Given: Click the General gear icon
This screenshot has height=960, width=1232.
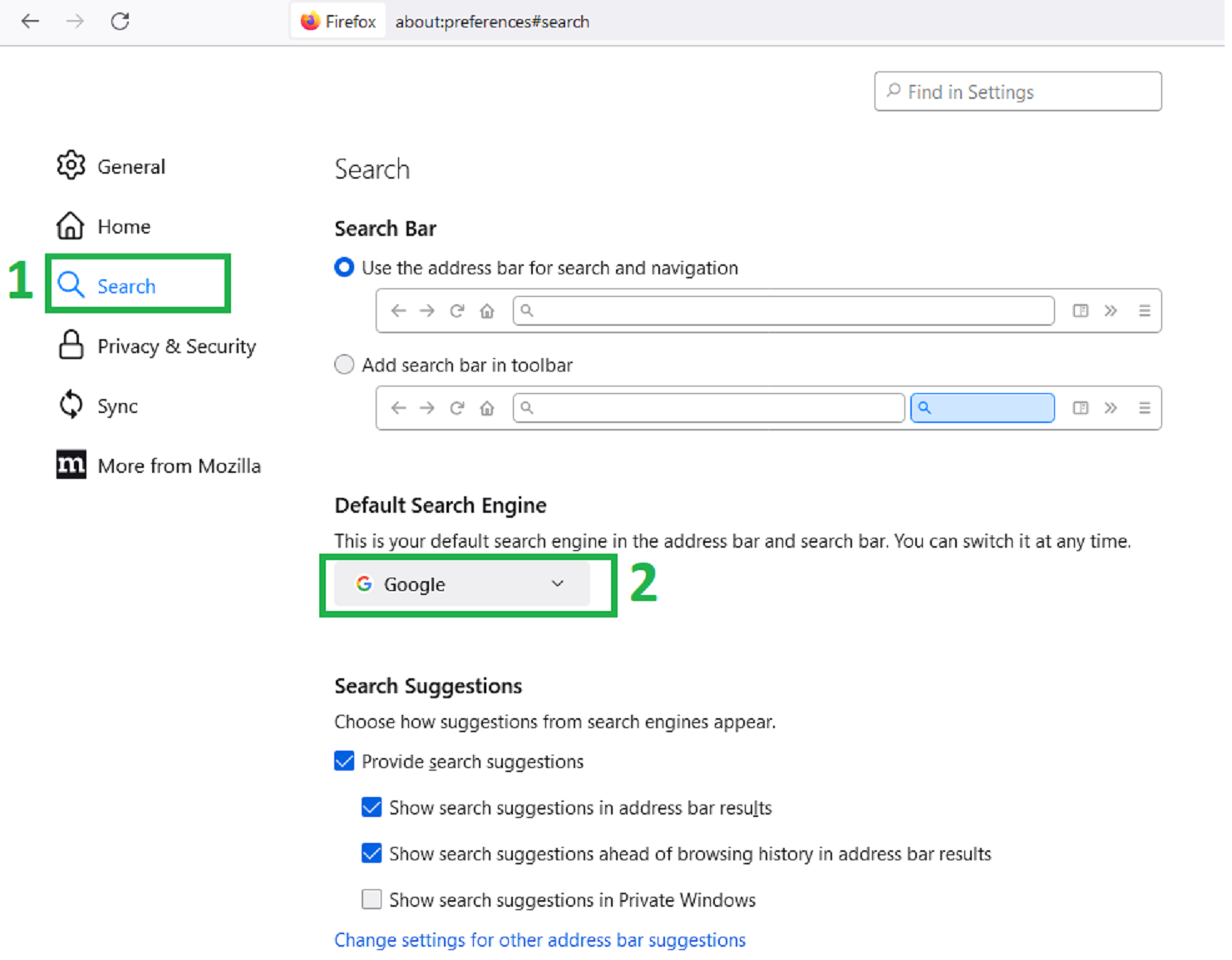Looking at the screenshot, I should pos(71,165).
